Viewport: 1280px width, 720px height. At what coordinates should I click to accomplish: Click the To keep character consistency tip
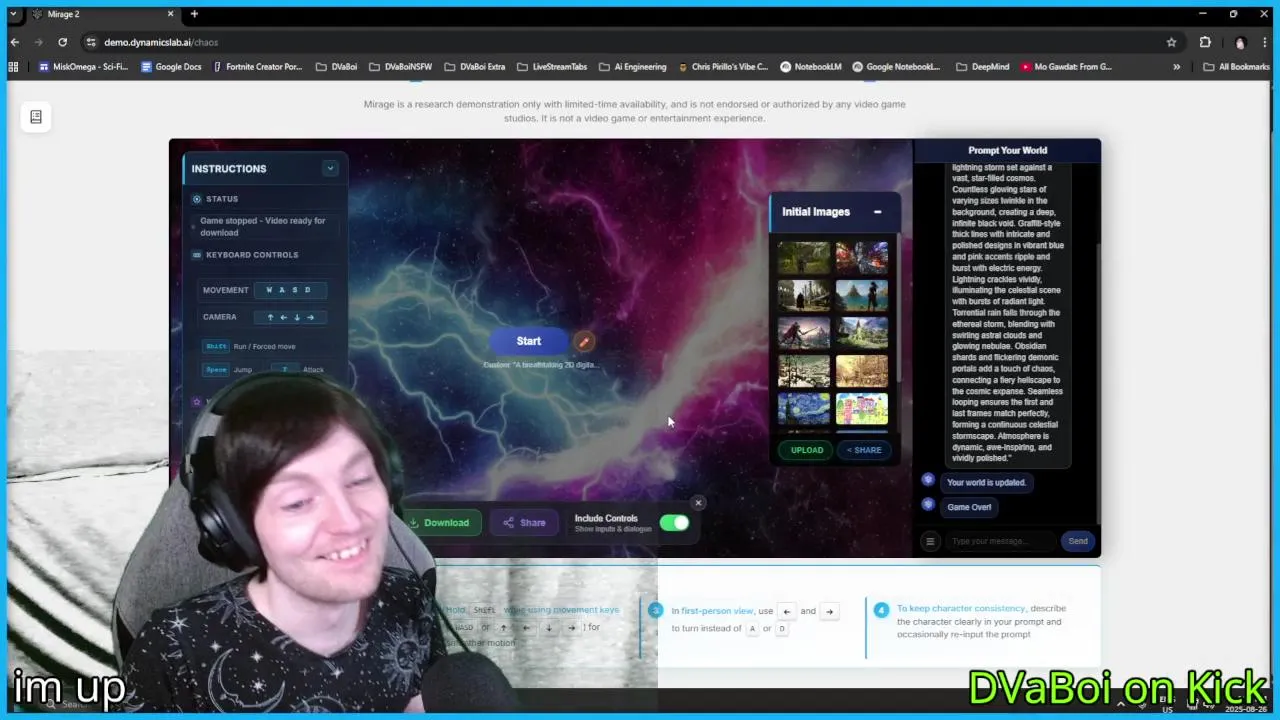[961, 608]
